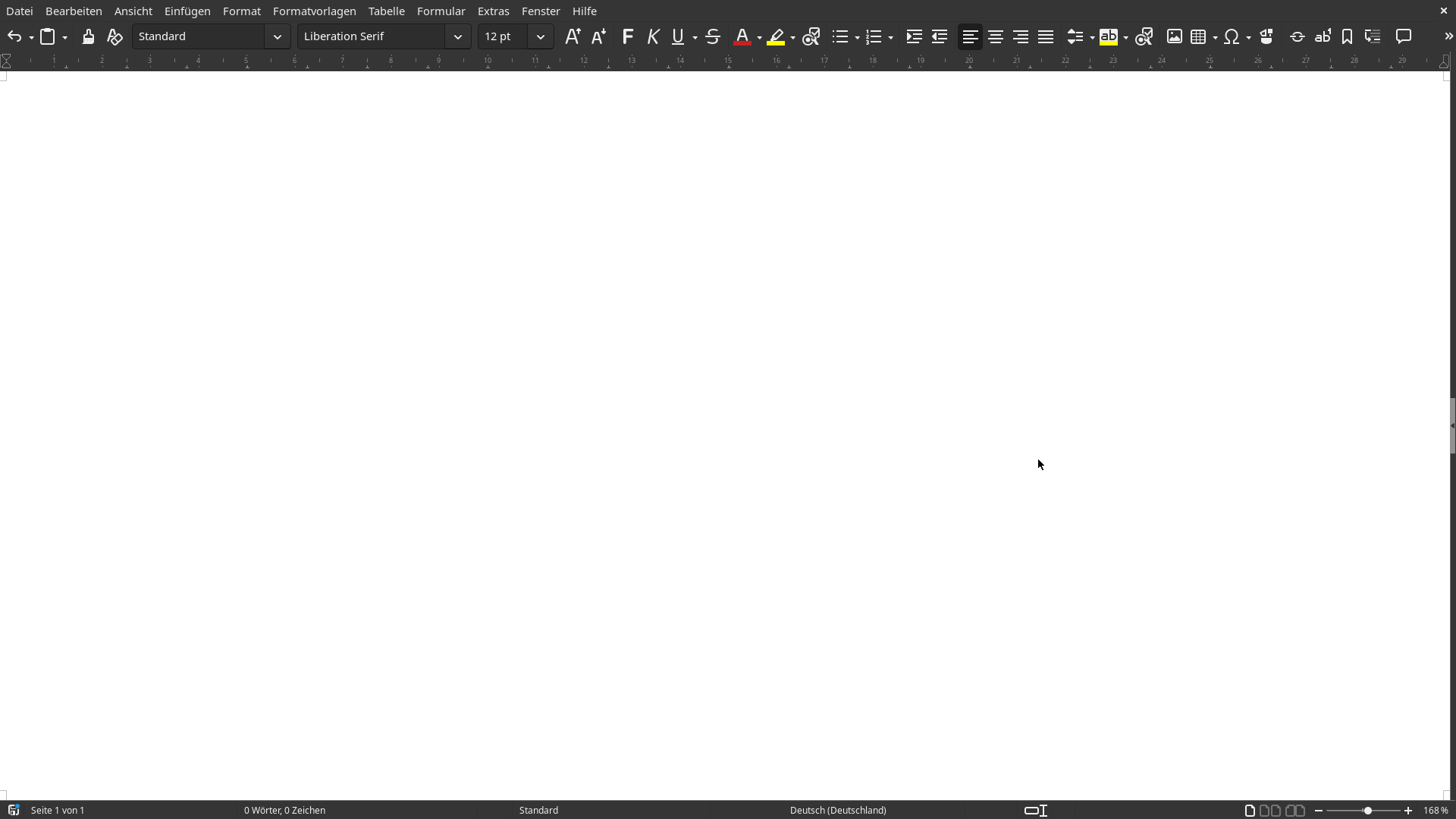Click the word count in status bar
The image size is (1456, 819).
click(284, 810)
